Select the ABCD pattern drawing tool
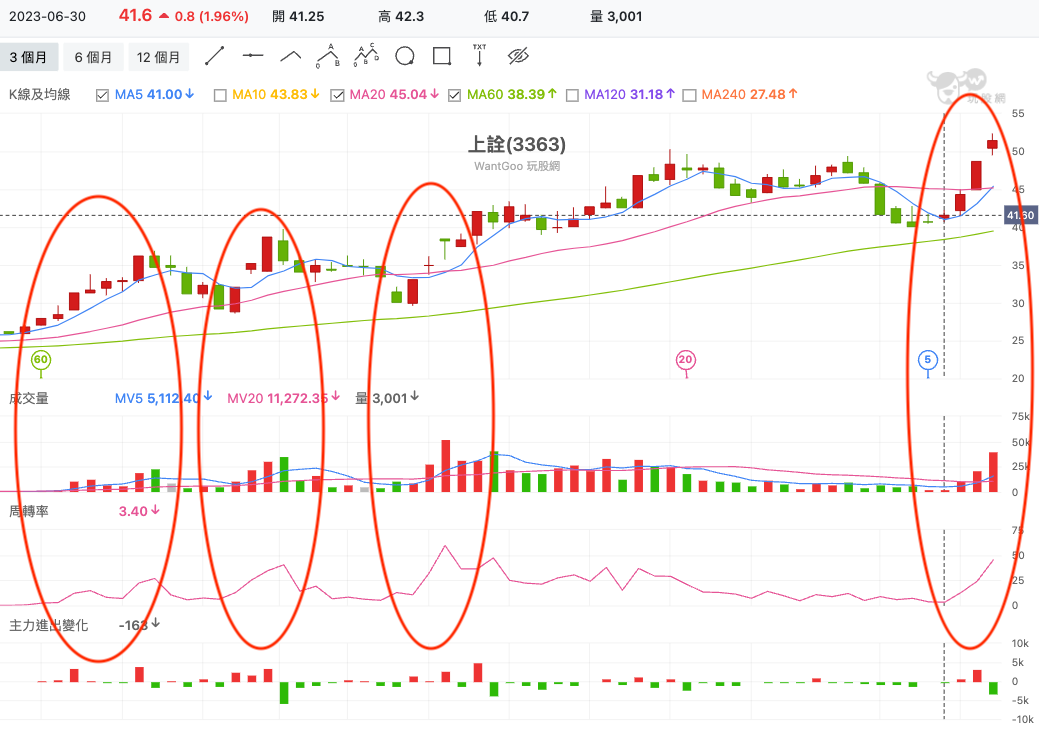The height and width of the screenshot is (730, 1039). pos(366,56)
